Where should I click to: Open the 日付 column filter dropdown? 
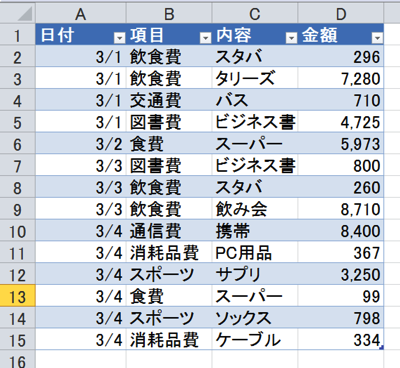(x=119, y=38)
